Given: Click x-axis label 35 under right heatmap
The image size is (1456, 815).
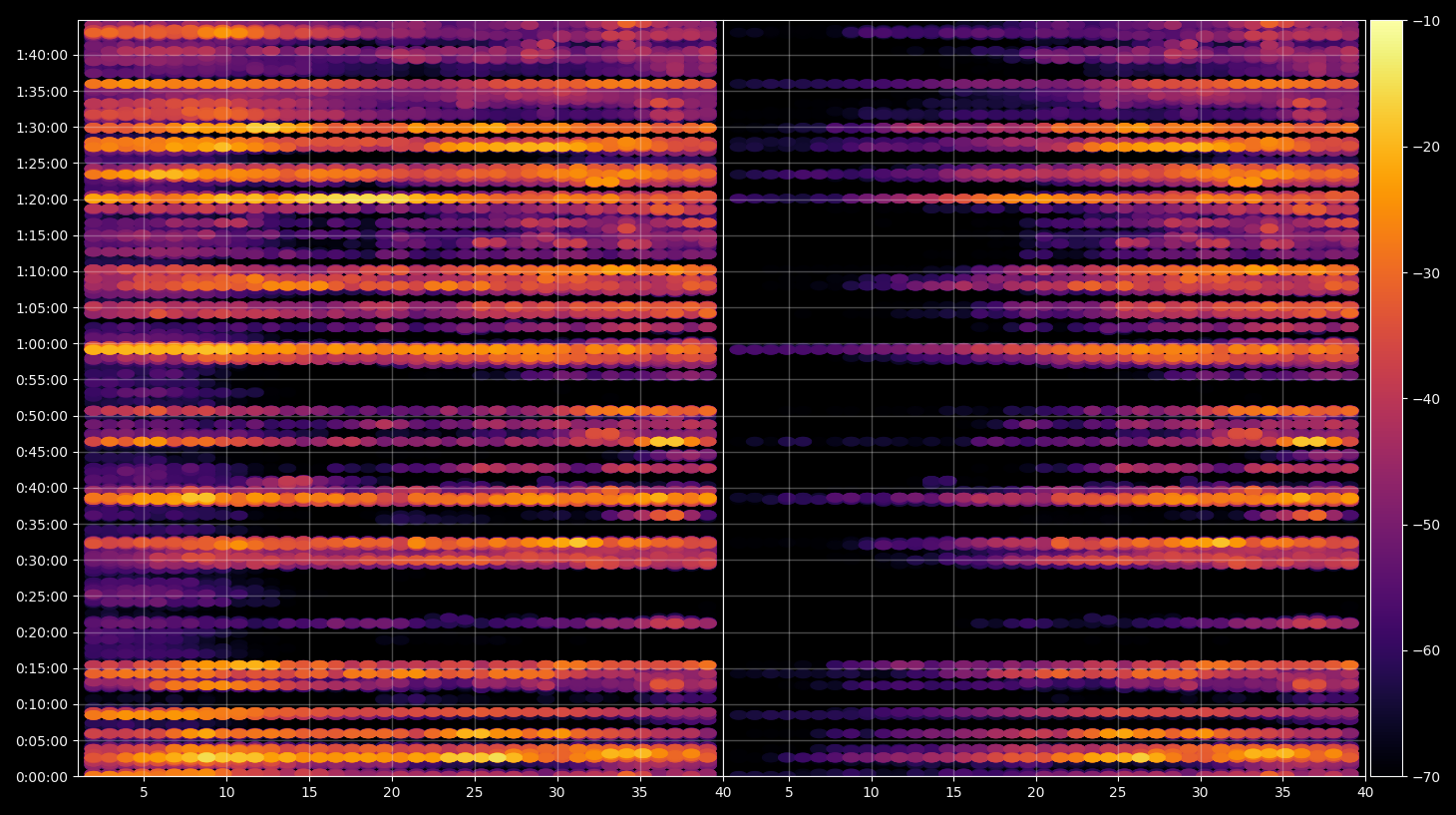Looking at the screenshot, I should tap(1282, 793).
